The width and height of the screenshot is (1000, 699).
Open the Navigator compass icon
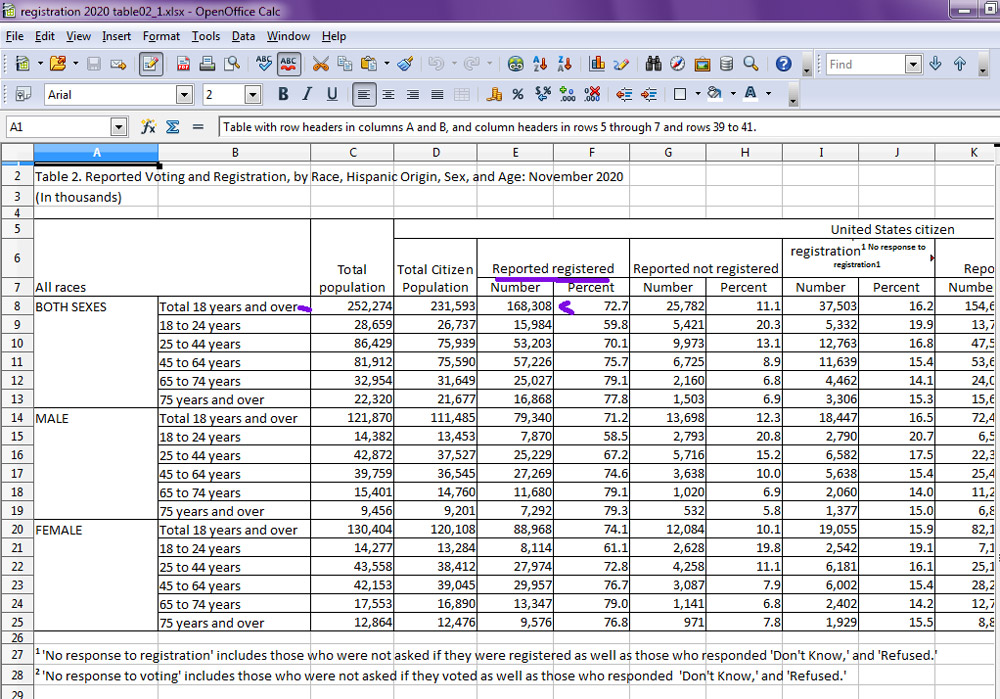tap(677, 64)
